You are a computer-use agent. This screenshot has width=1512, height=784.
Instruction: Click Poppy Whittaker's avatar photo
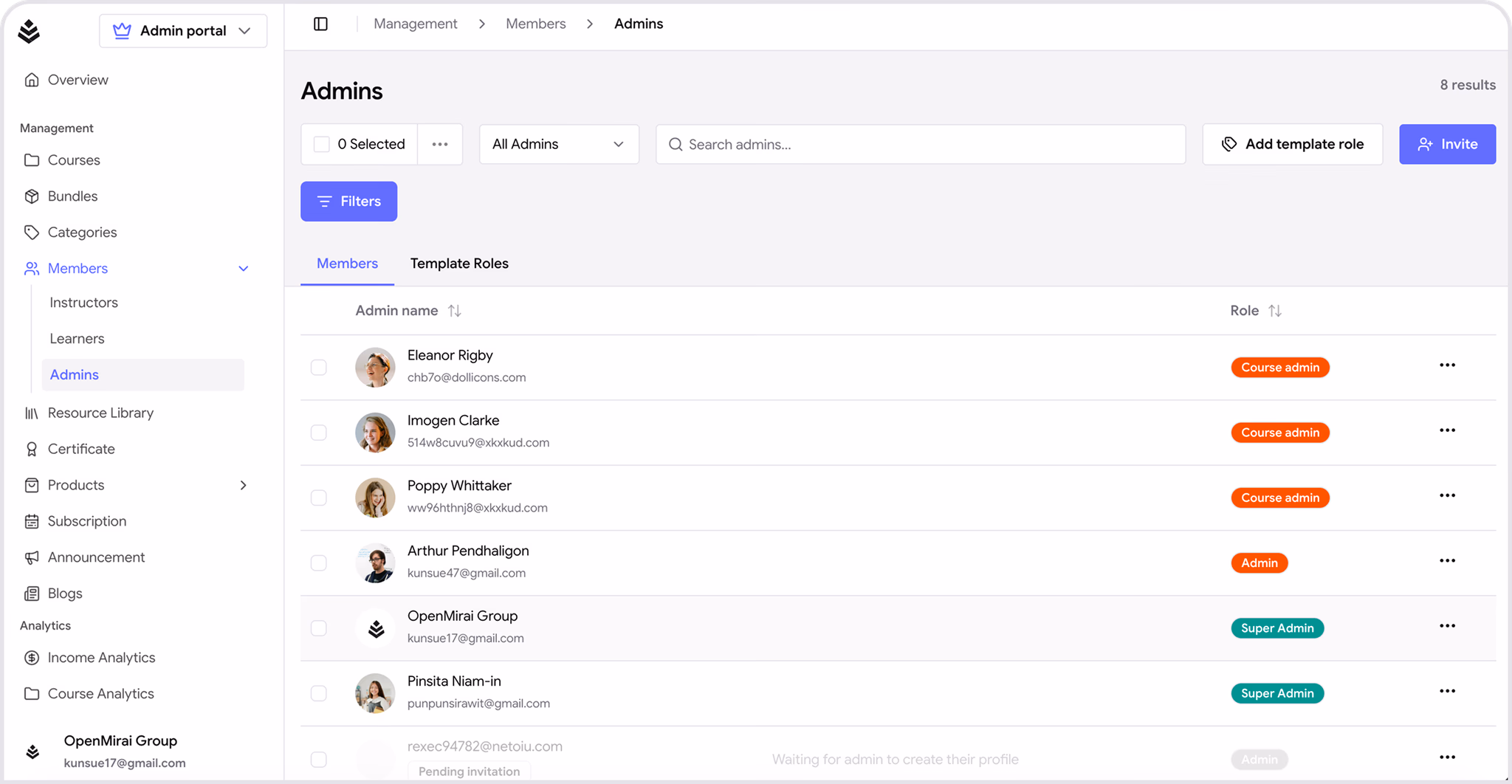375,498
